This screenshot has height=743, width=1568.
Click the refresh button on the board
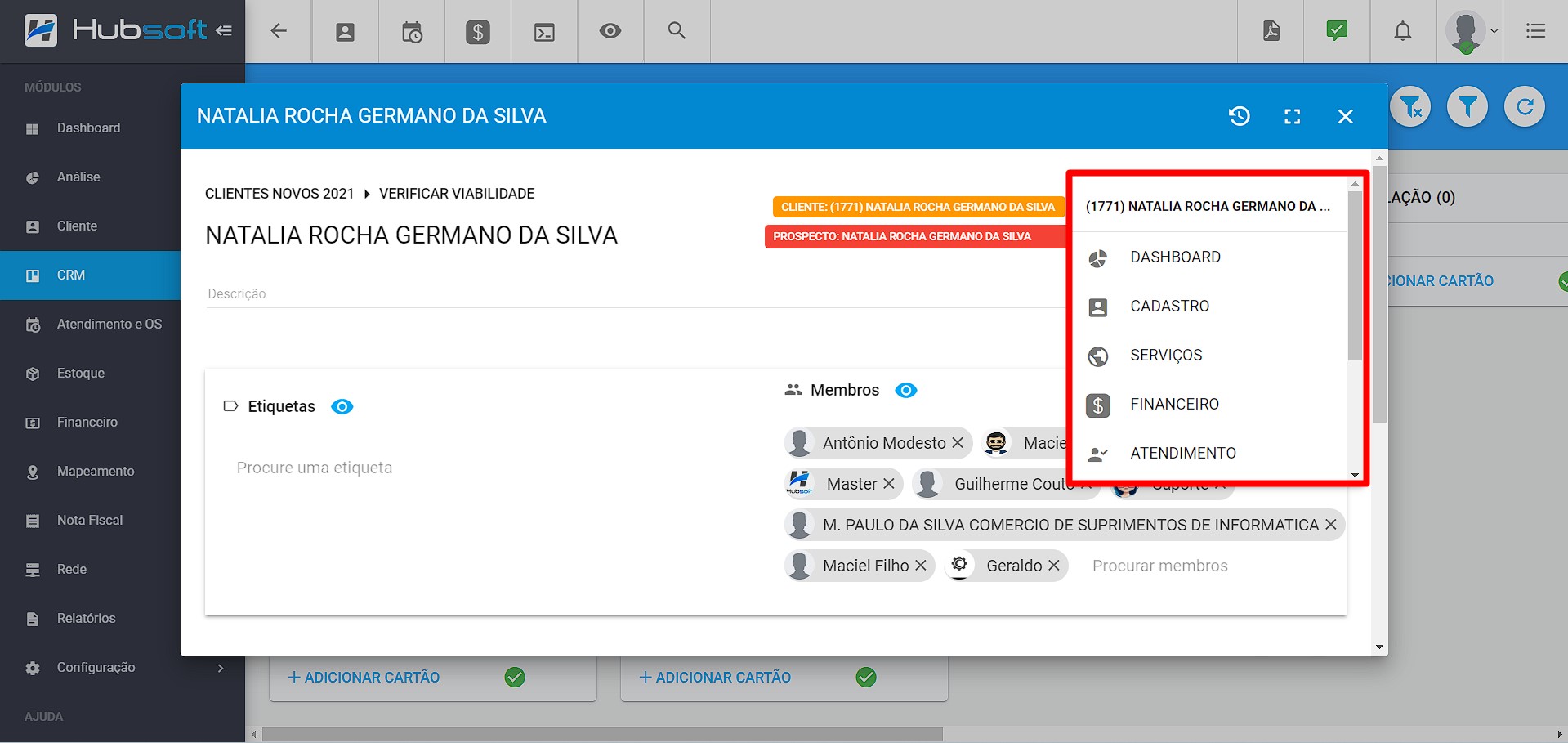point(1524,107)
